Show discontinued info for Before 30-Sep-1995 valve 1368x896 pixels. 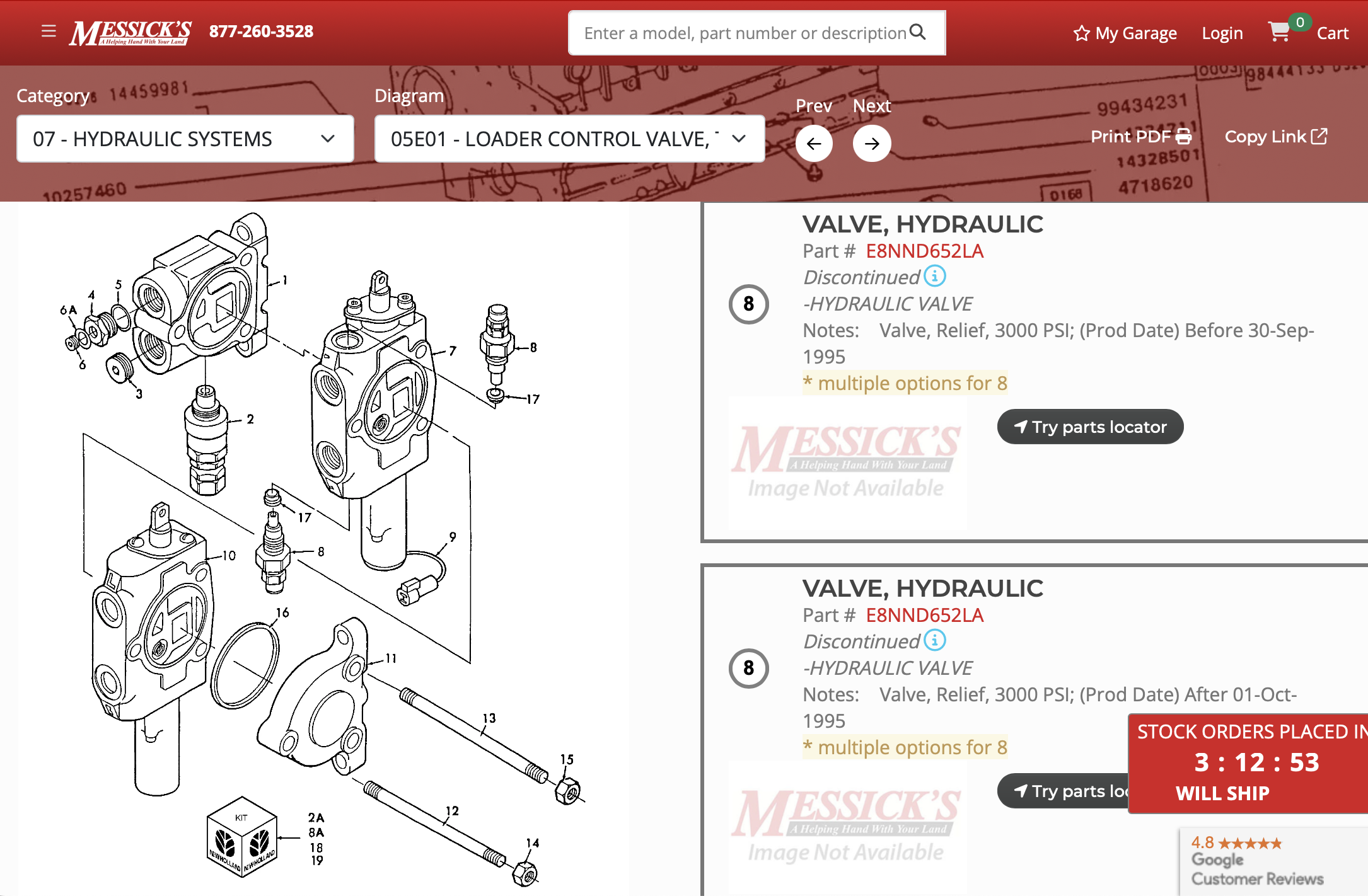935,276
